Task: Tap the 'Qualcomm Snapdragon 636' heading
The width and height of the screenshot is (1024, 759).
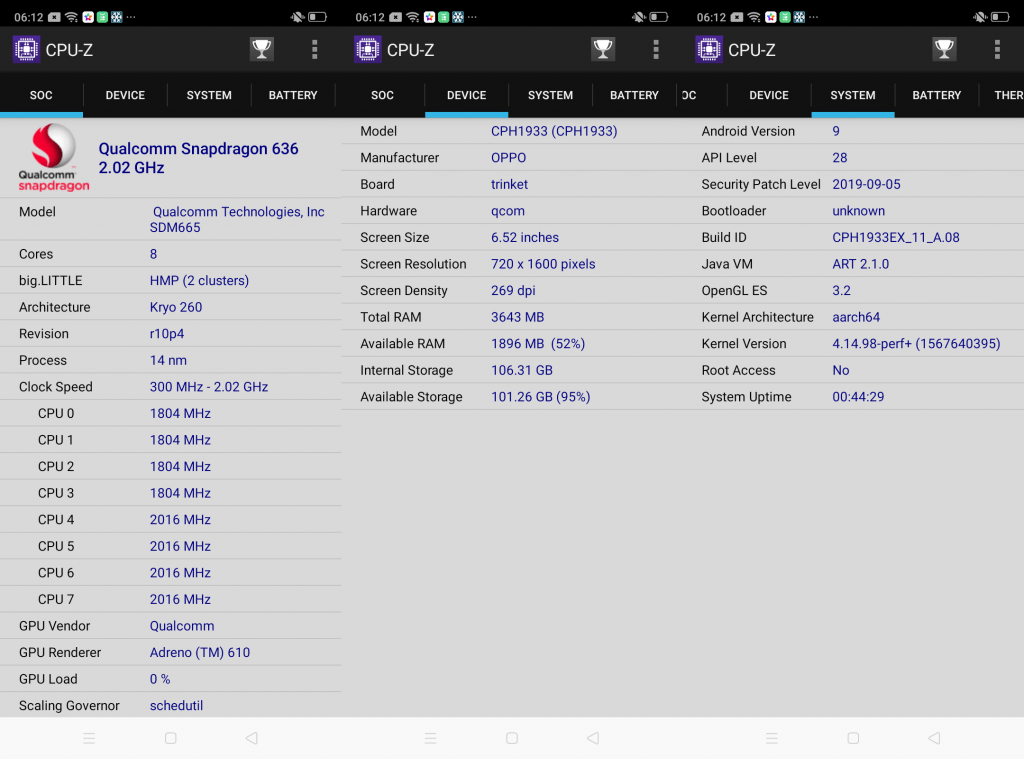Action: click(198, 149)
